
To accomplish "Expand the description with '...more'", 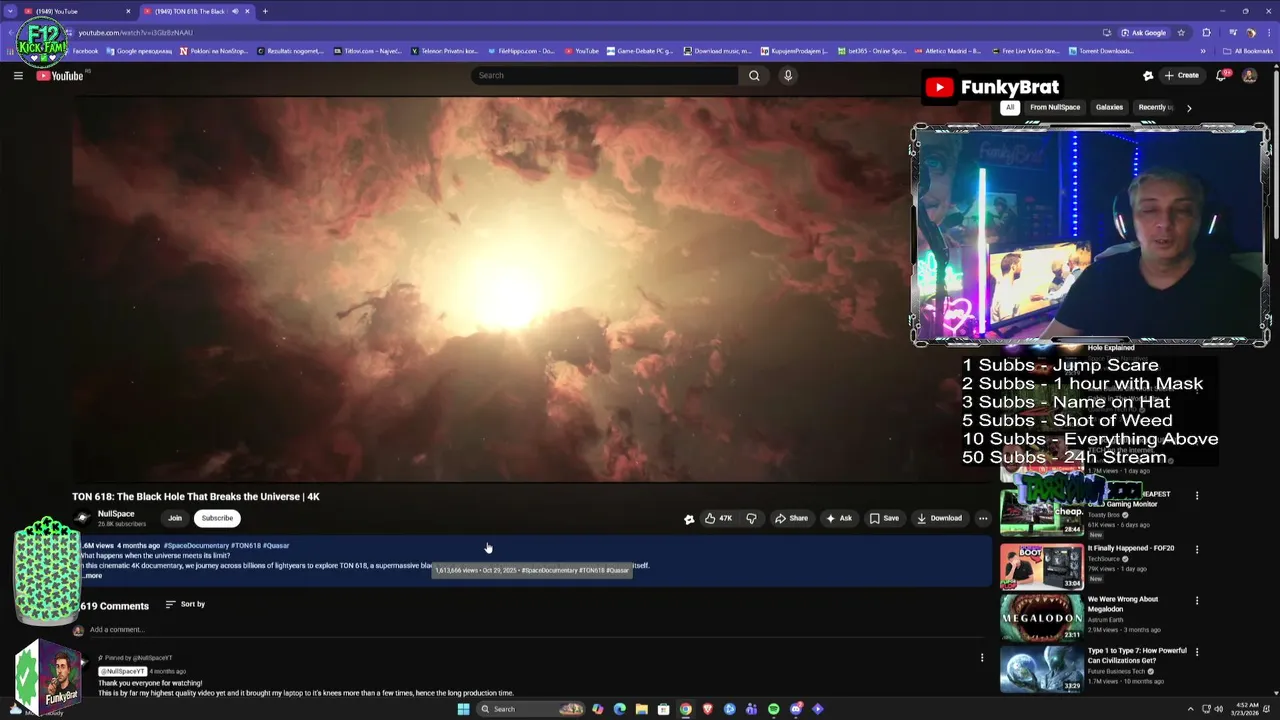I will [x=92, y=576].
